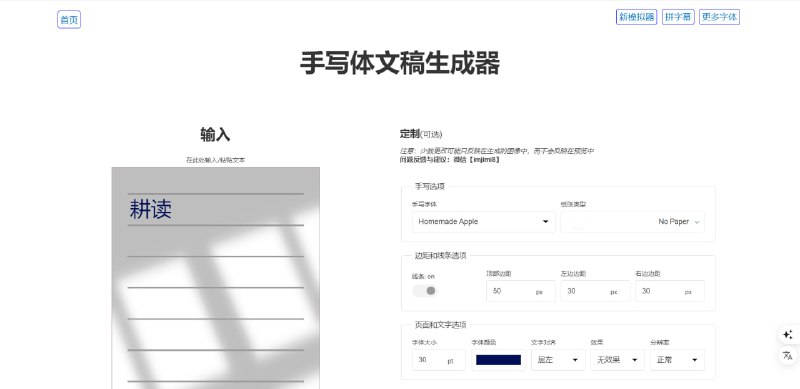Click the translate icon at right edge
The image size is (800, 389).
788,356
